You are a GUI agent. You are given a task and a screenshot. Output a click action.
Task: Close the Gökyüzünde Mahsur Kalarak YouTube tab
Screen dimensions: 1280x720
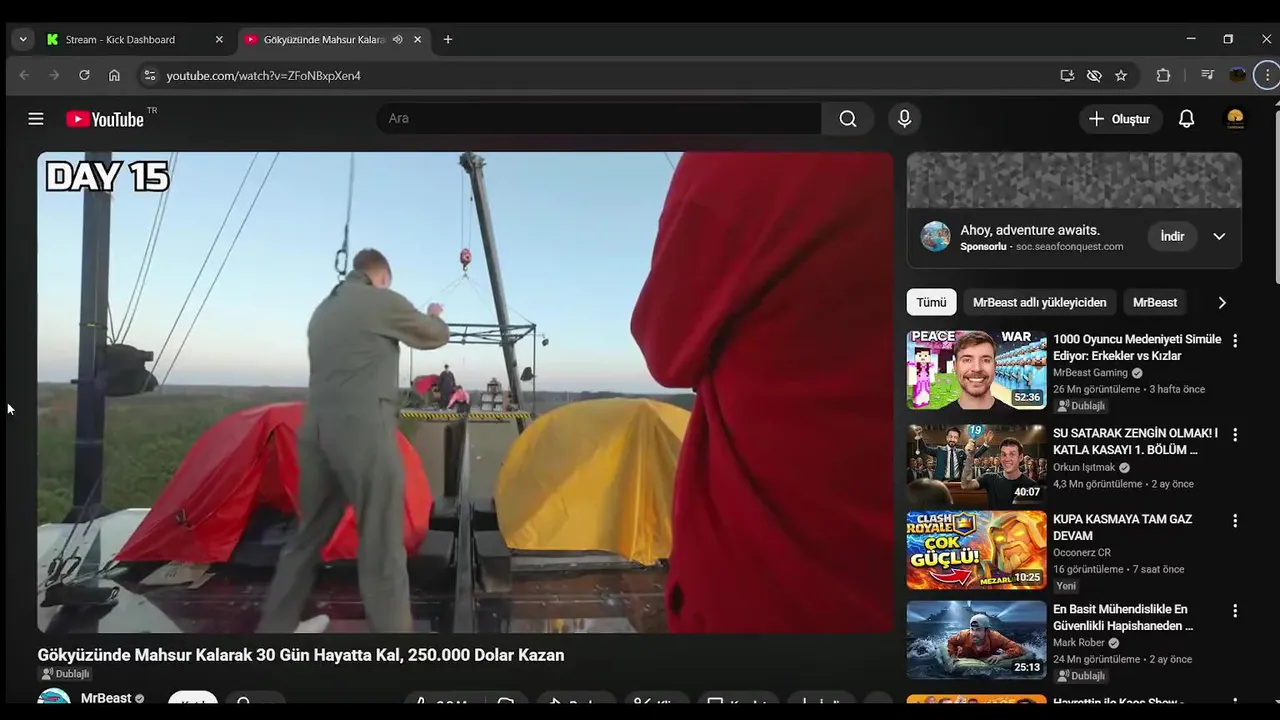click(x=417, y=39)
